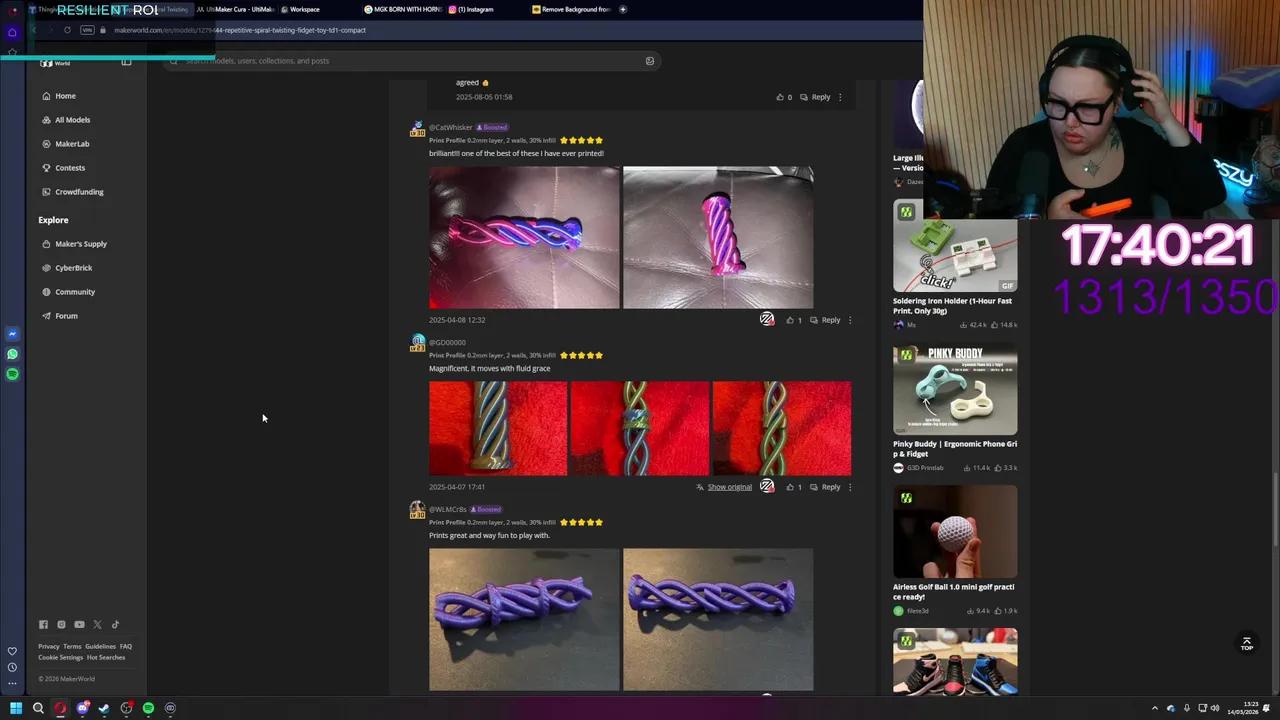Like @GD000000's comment with the thumbs-up
Screen dimensions: 1280x720
pyautogui.click(x=790, y=486)
